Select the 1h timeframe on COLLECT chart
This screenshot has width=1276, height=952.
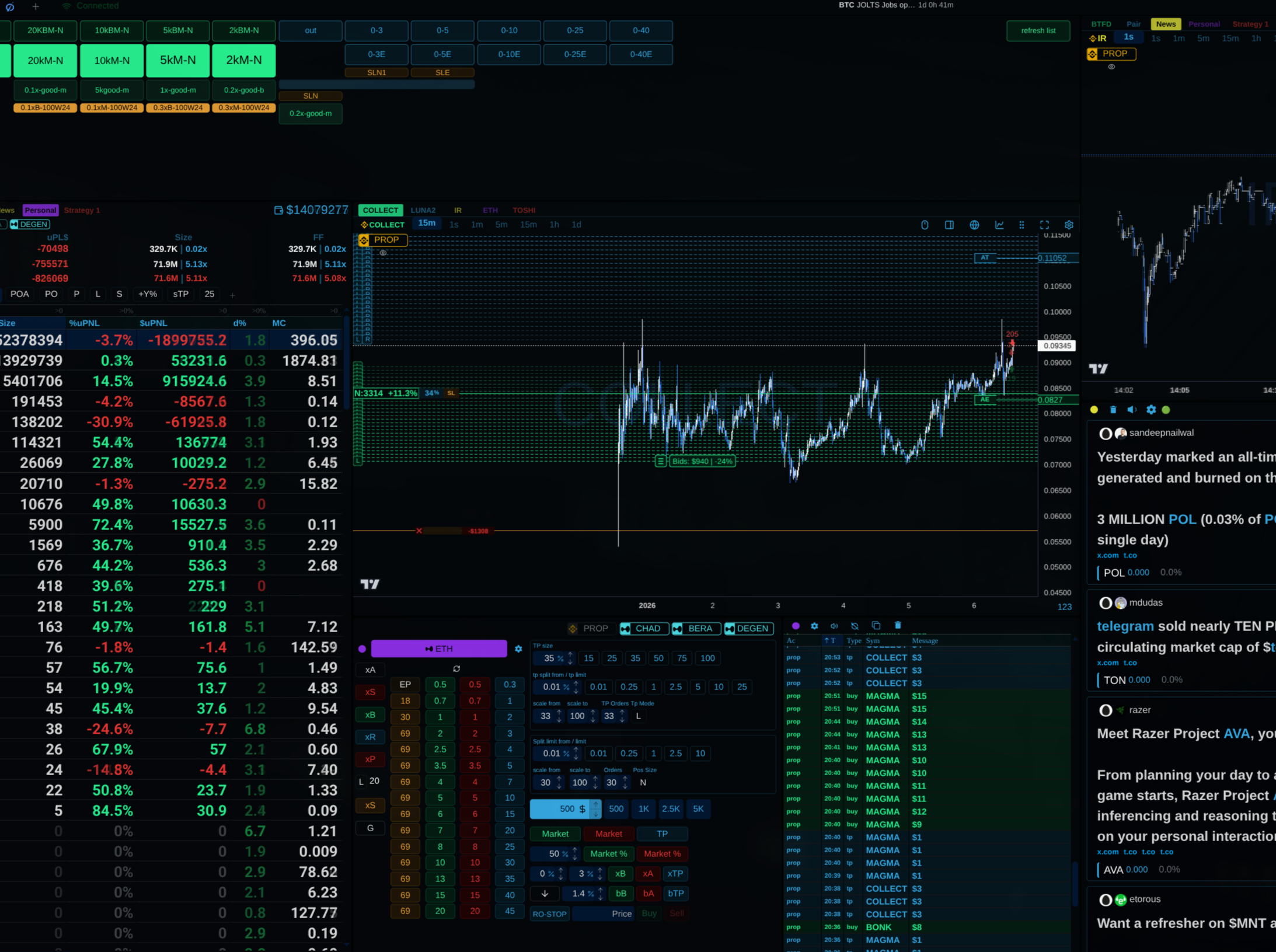pos(554,225)
